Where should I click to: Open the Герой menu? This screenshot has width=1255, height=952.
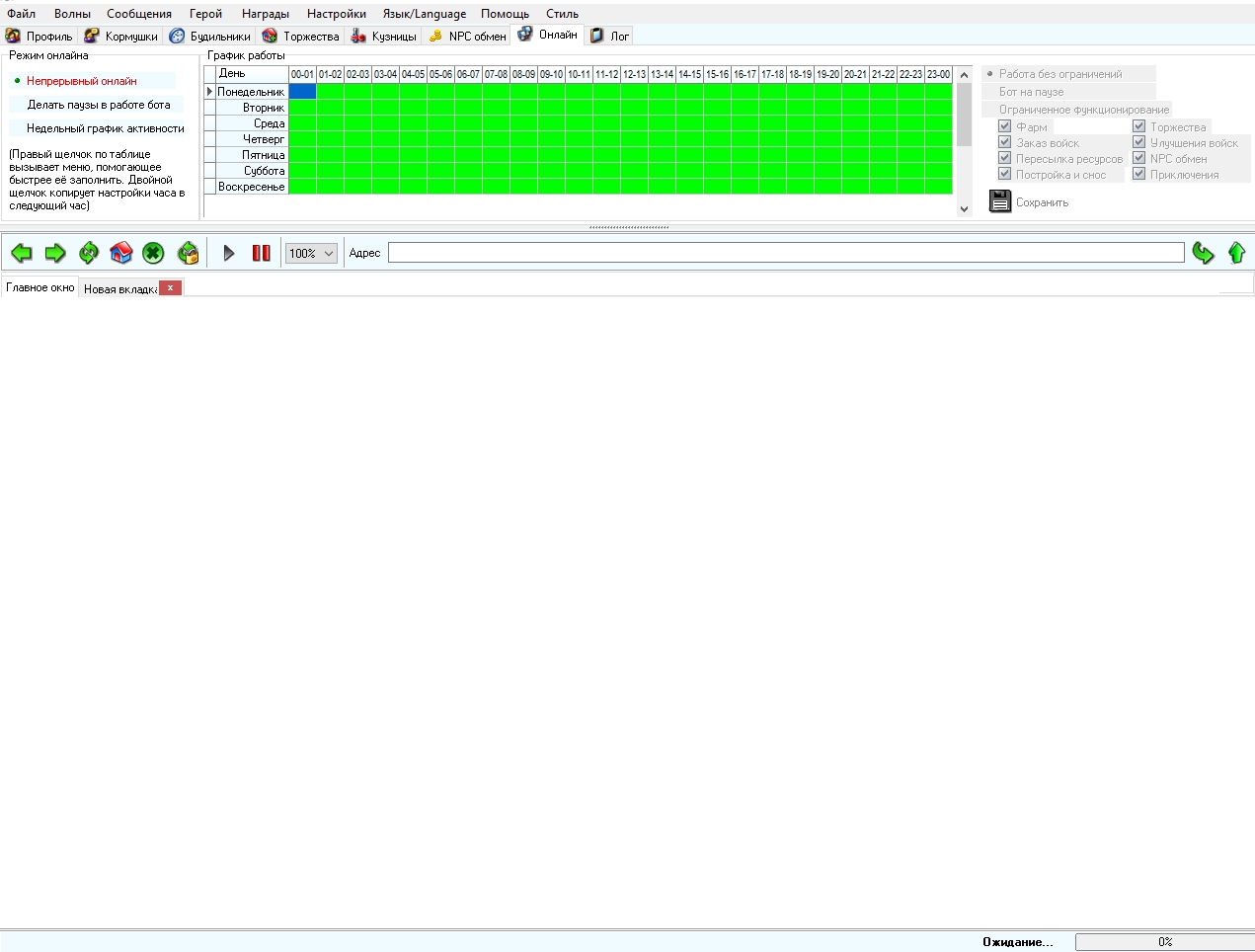[205, 14]
